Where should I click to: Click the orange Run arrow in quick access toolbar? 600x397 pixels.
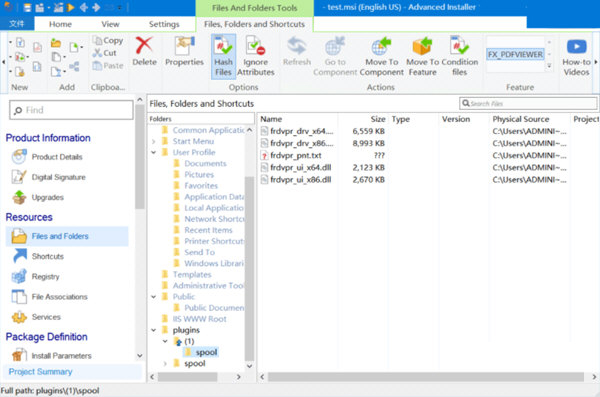coord(70,8)
